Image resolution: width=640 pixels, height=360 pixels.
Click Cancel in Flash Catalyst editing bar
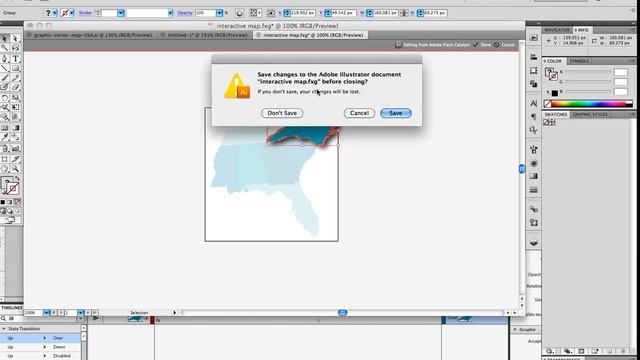pos(504,45)
